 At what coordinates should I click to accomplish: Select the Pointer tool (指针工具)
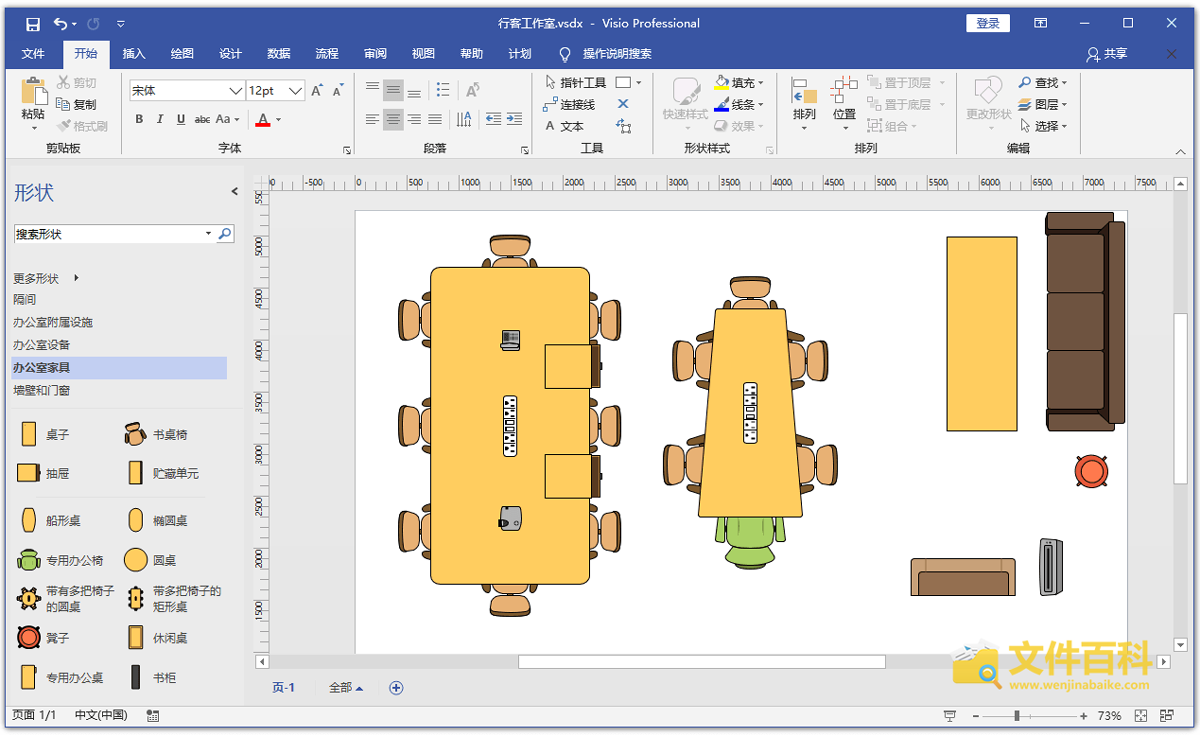click(575, 83)
